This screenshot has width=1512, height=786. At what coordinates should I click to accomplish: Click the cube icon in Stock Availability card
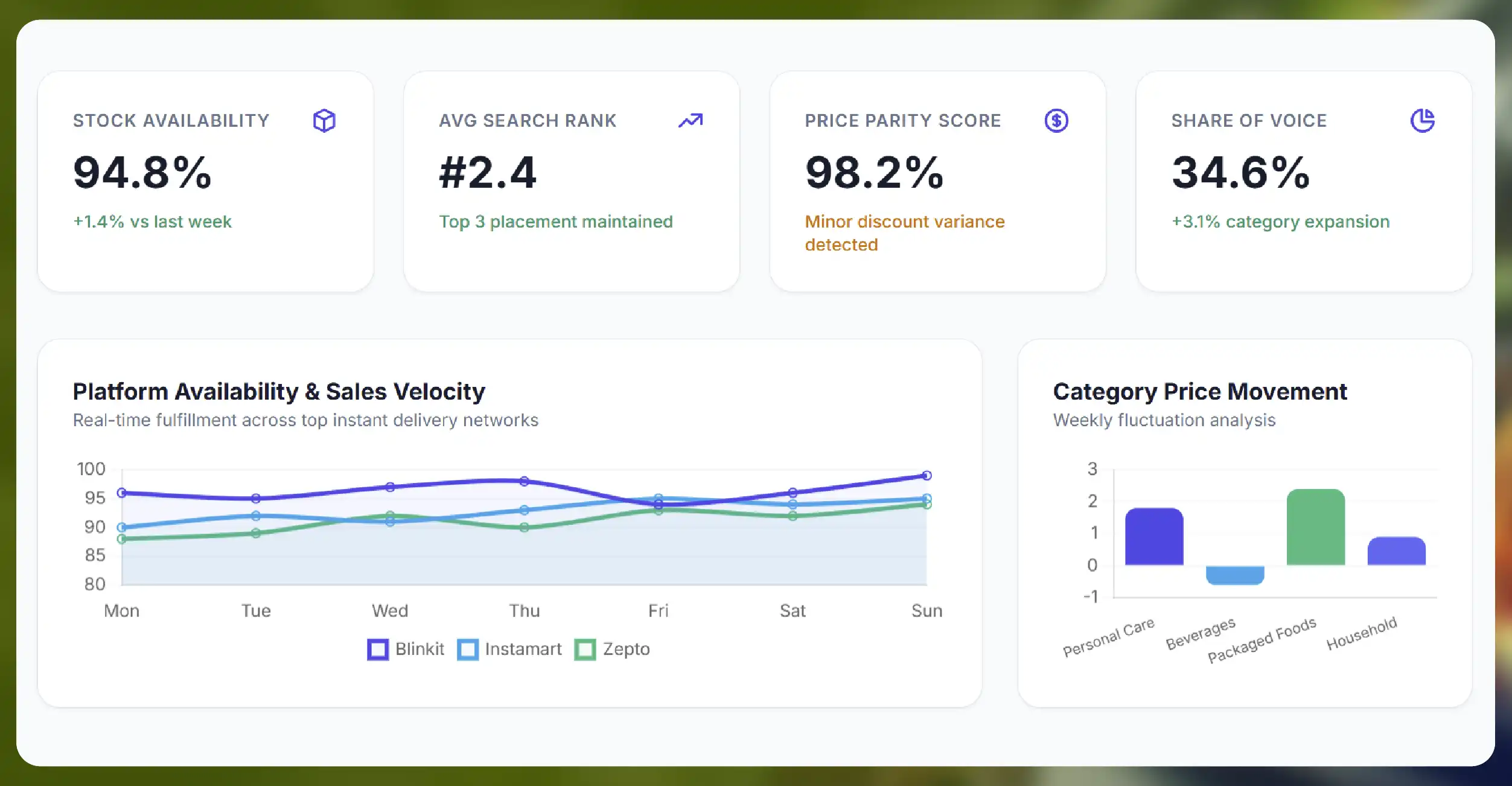click(324, 121)
